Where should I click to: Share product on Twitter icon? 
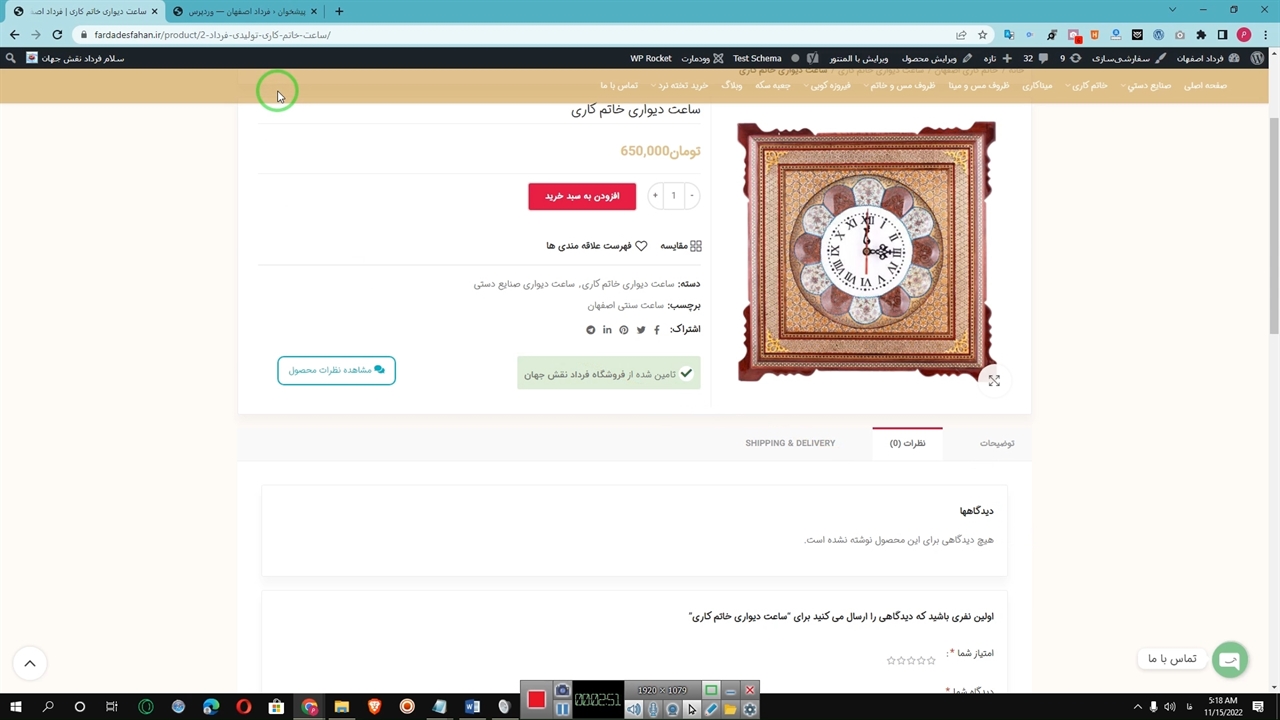pos(641,330)
